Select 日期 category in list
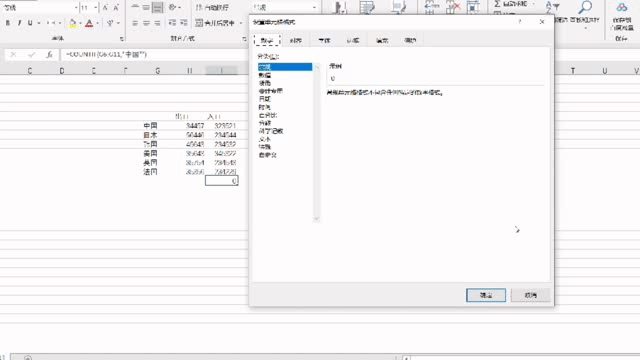 (x=285, y=99)
